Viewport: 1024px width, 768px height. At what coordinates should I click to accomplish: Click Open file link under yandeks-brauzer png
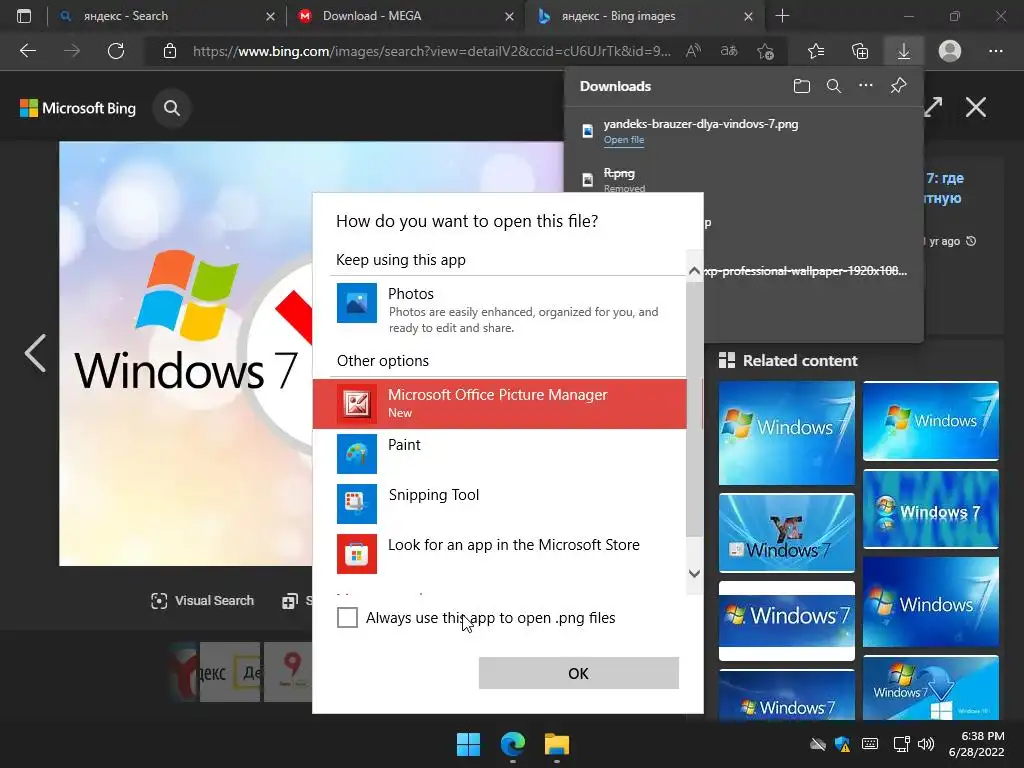624,140
